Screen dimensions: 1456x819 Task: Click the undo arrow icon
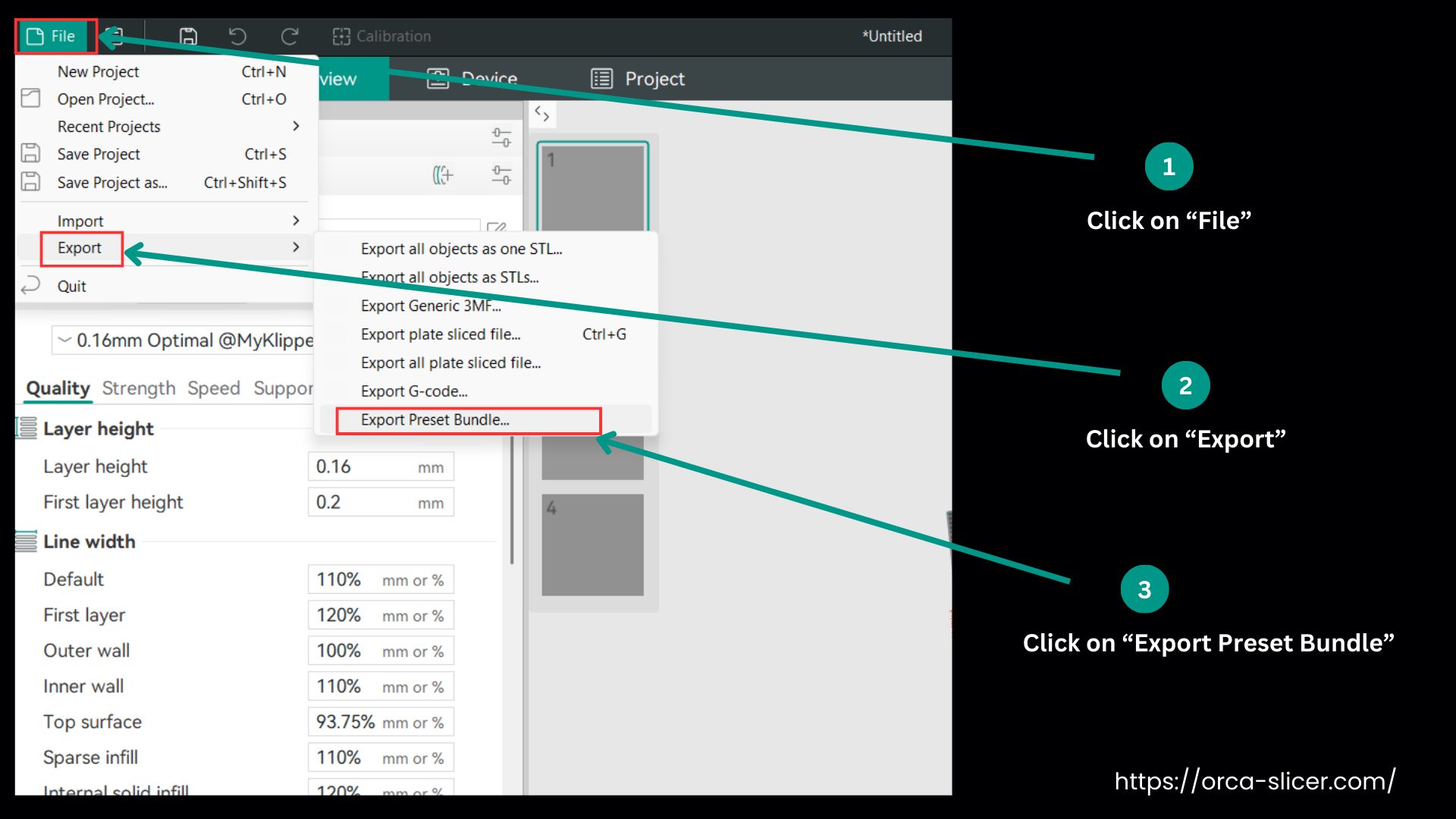pyautogui.click(x=237, y=36)
